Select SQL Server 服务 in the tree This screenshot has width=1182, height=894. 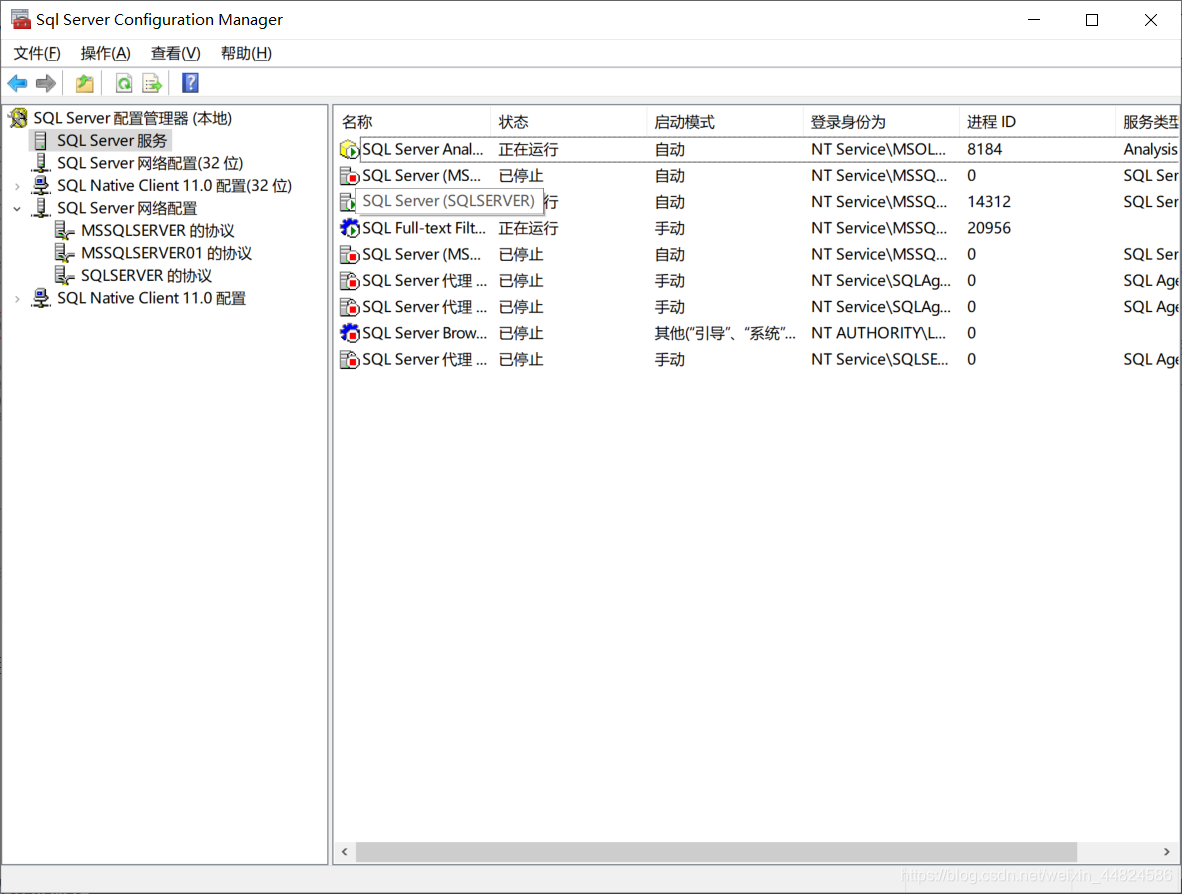tap(112, 140)
